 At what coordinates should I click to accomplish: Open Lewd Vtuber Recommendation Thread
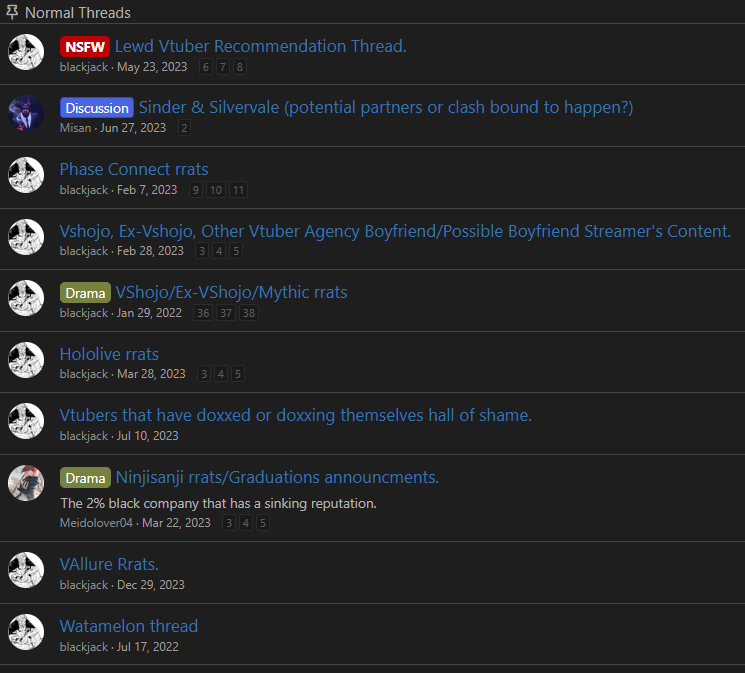click(261, 46)
